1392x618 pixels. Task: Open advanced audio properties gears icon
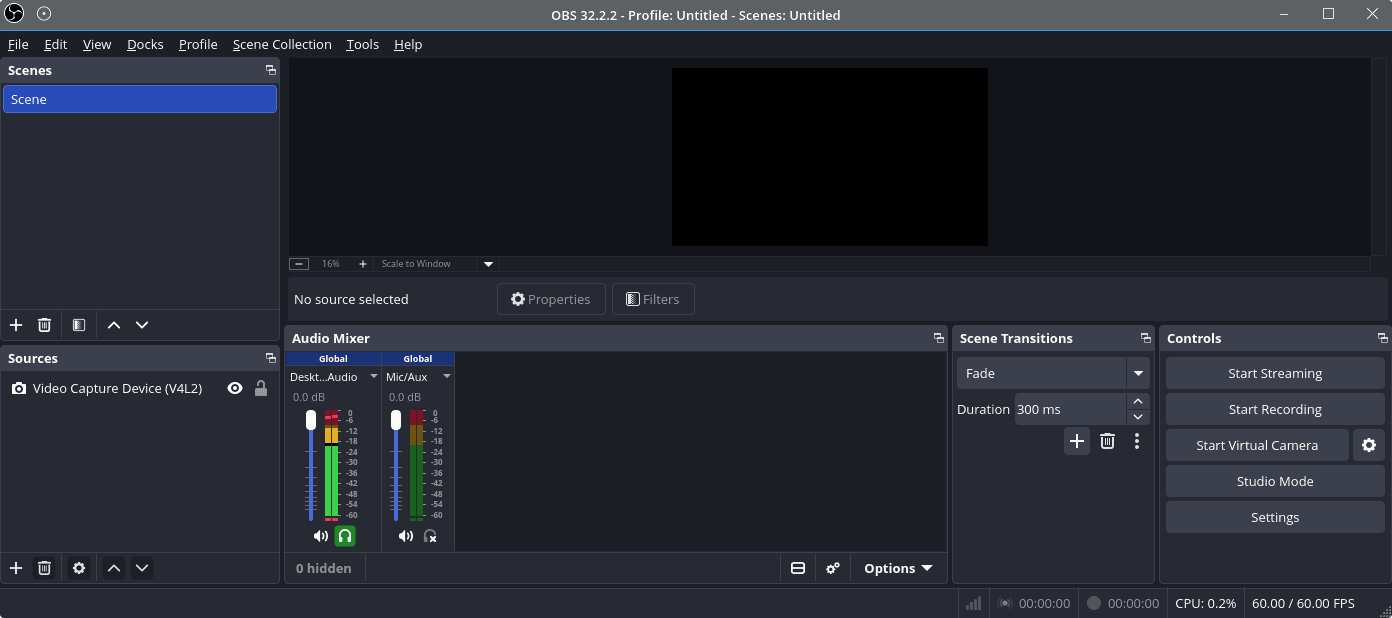pyautogui.click(x=833, y=568)
